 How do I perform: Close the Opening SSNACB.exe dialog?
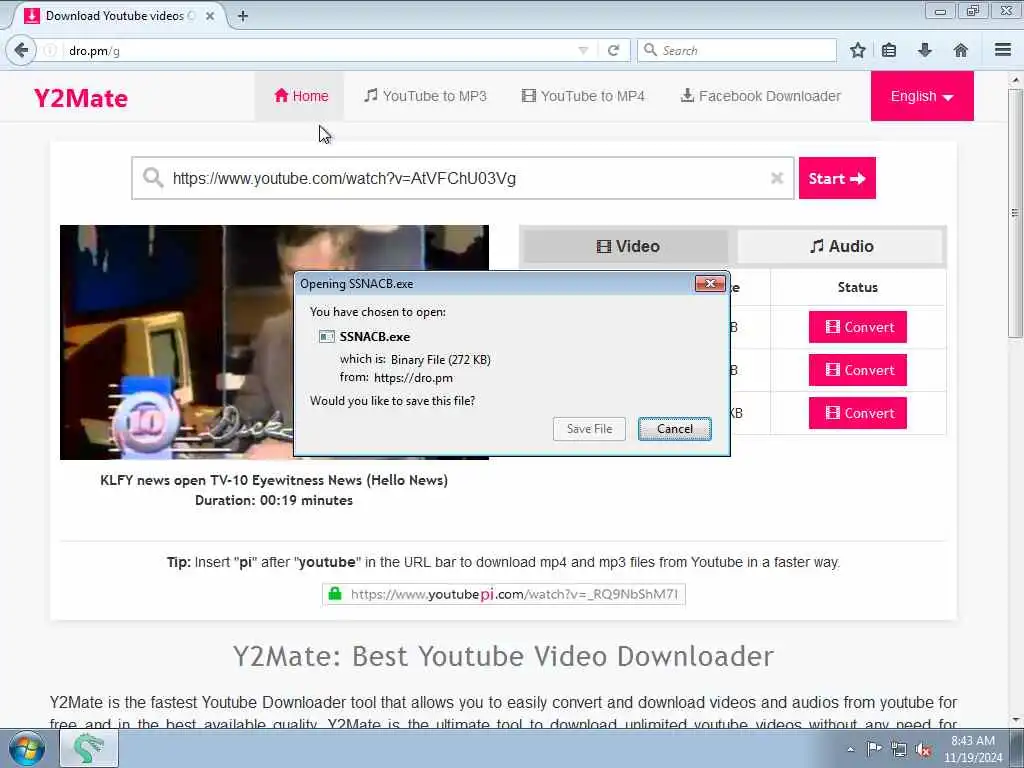[x=710, y=283]
